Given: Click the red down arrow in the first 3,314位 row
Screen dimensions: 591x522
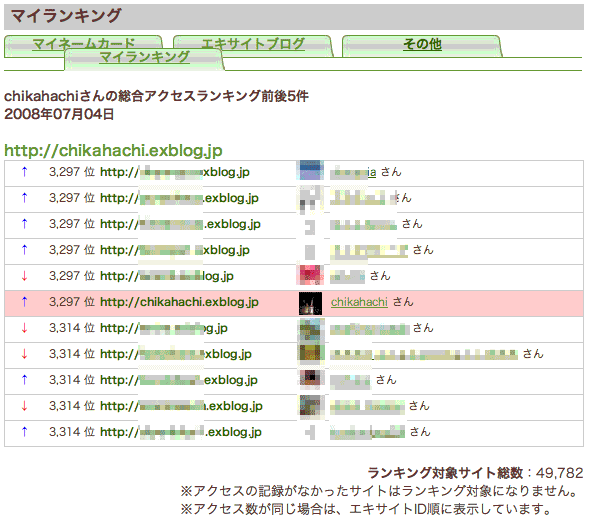Looking at the screenshot, I should click(x=24, y=328).
